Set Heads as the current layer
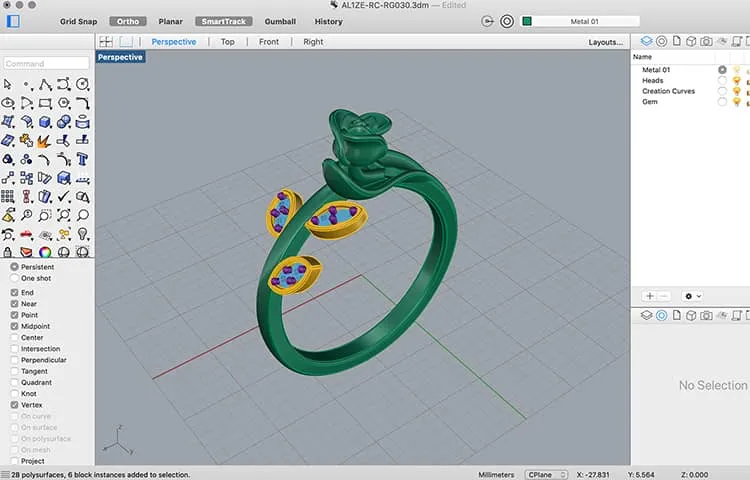 722,80
